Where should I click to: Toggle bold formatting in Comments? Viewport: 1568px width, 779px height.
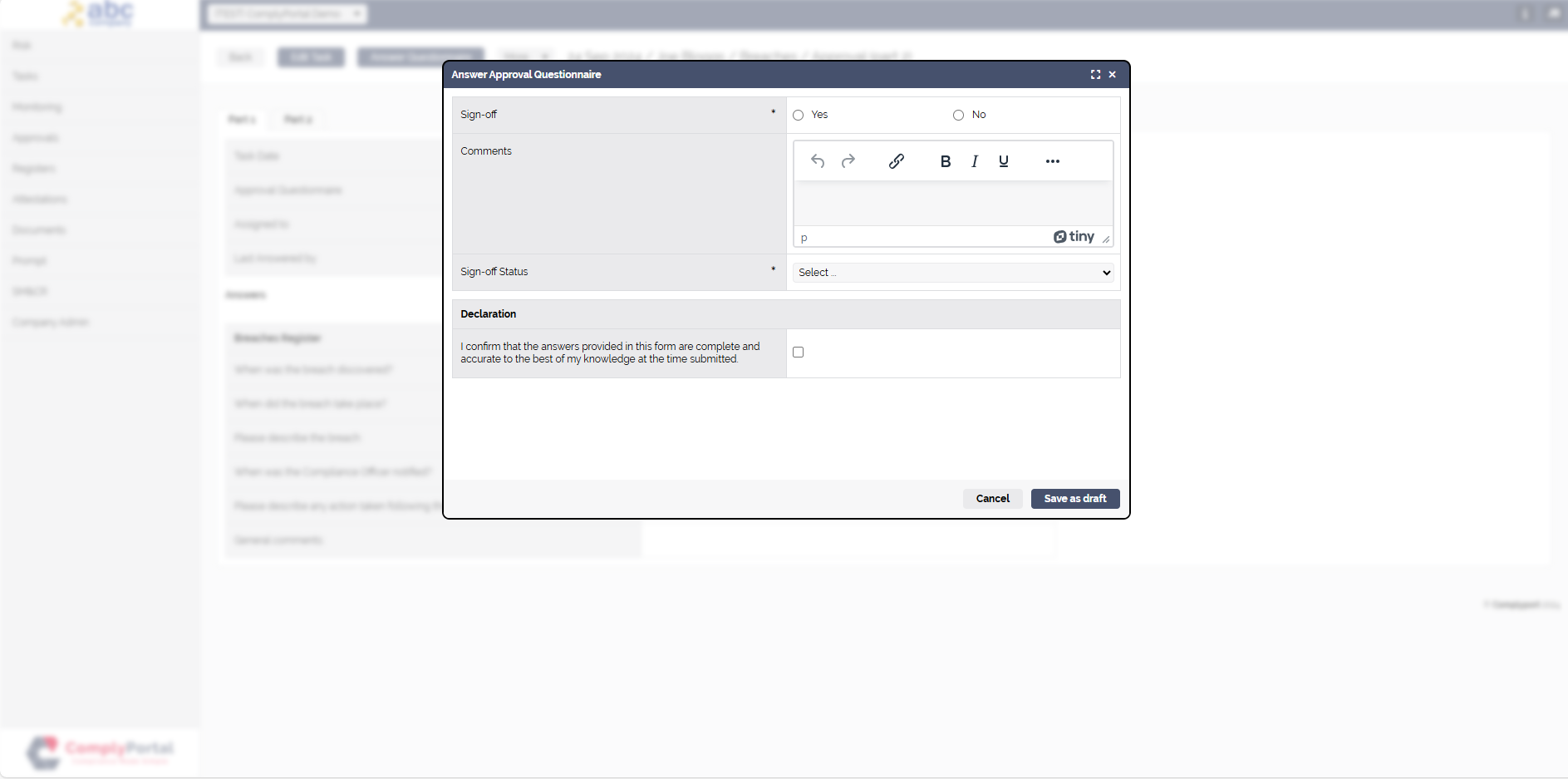pyautogui.click(x=945, y=161)
